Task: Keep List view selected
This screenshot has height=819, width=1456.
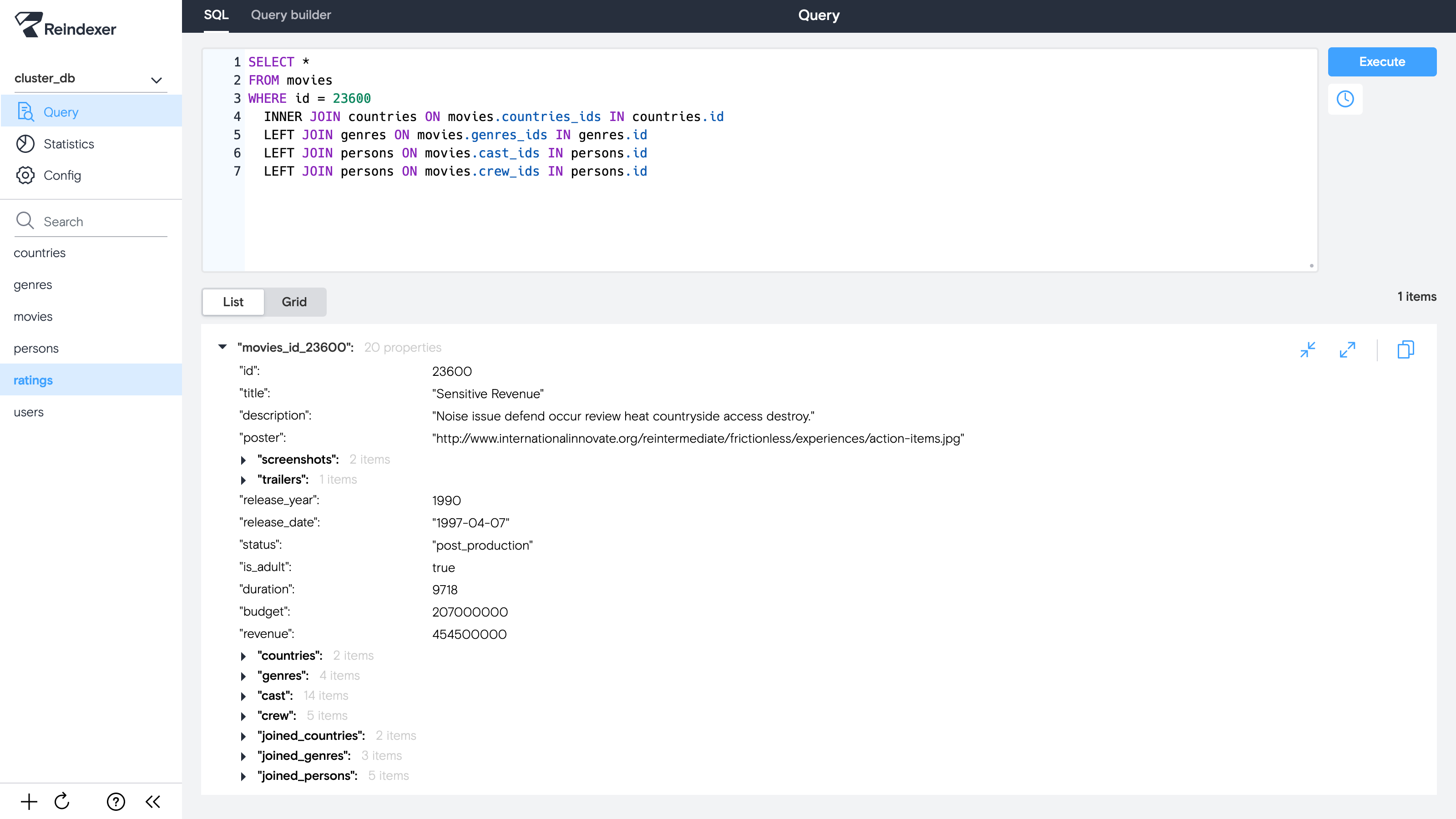Action: point(233,302)
